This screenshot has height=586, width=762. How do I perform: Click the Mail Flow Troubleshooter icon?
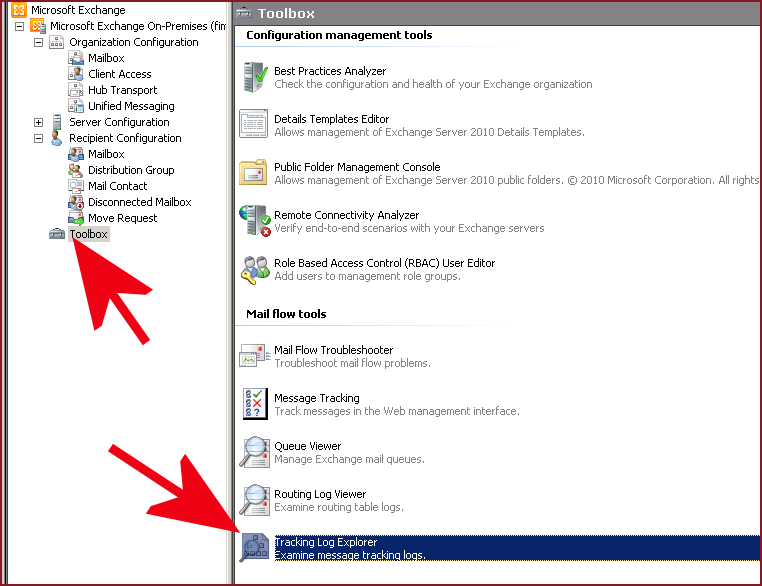tap(254, 355)
